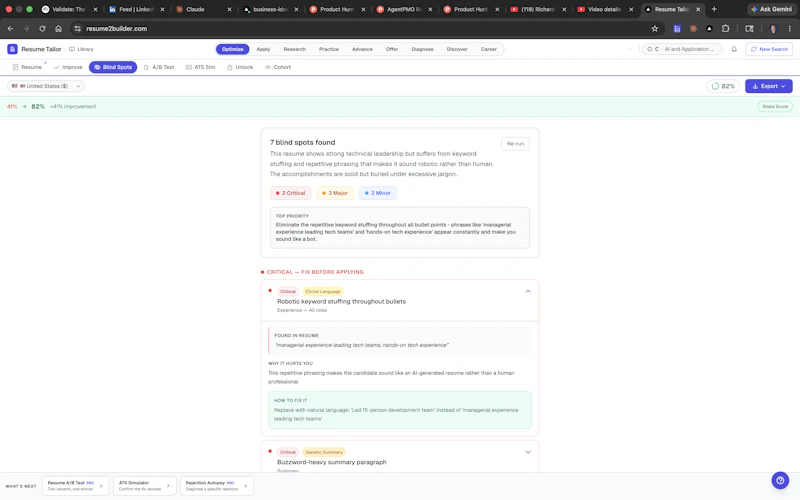This screenshot has width=800, height=500.
Task: Open the Advance tab
Action: (362, 49)
